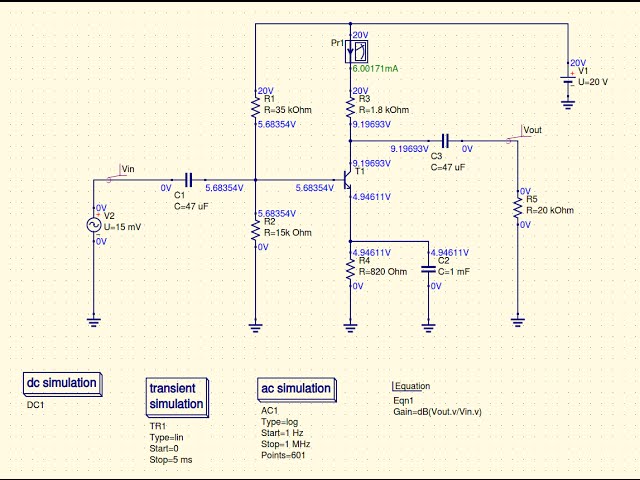Click the R=20 kOhm value text
Viewport: 640px width, 480px height.
point(550,210)
